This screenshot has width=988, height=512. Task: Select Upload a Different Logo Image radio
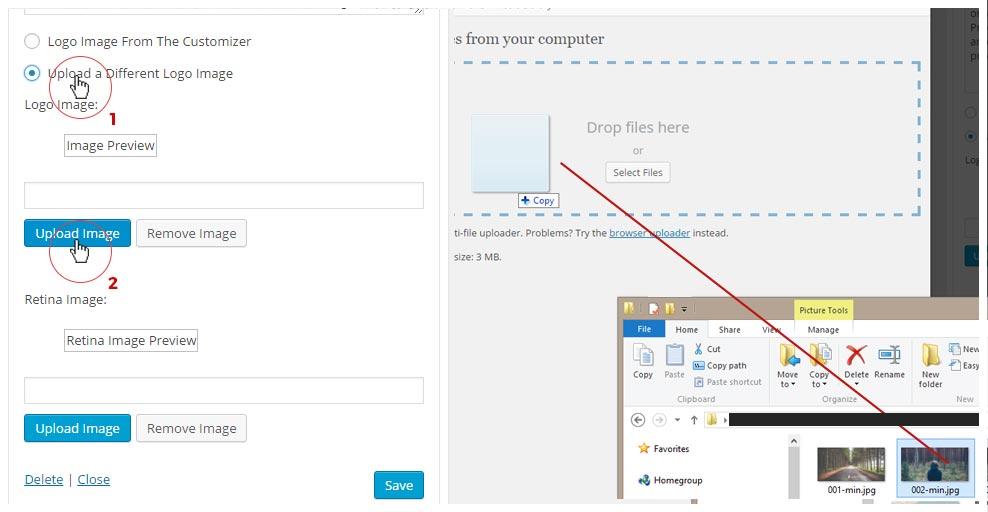(x=33, y=74)
